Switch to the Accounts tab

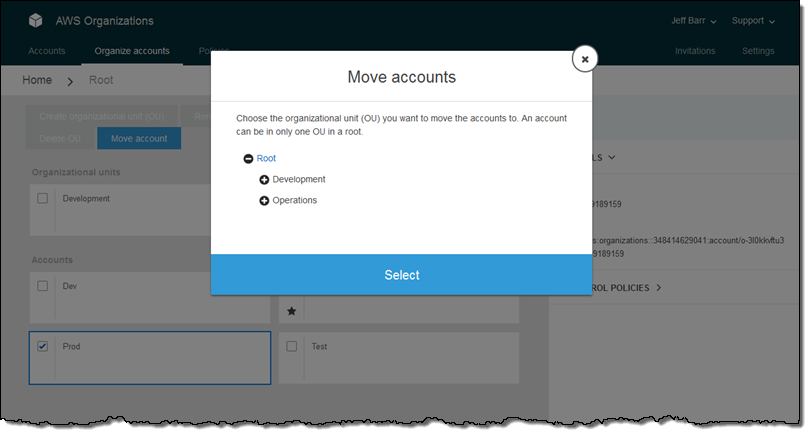tap(46, 51)
